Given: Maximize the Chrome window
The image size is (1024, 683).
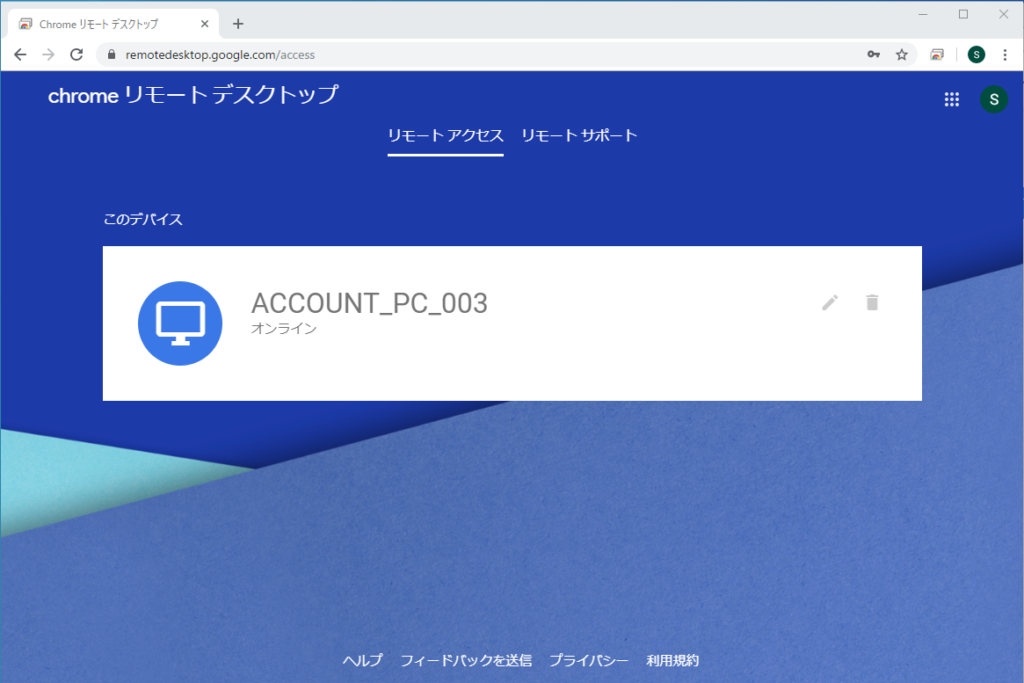Looking at the screenshot, I should pyautogui.click(x=963, y=14).
